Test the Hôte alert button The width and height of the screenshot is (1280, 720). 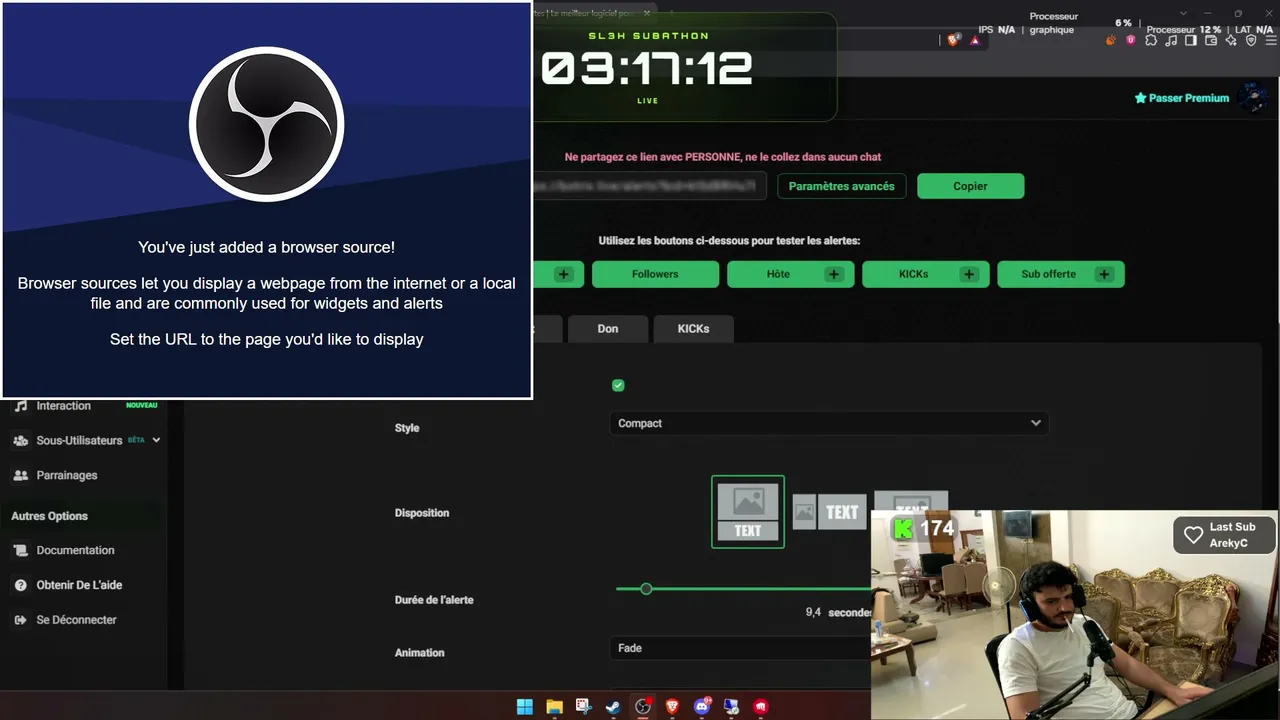pyautogui.click(x=790, y=274)
